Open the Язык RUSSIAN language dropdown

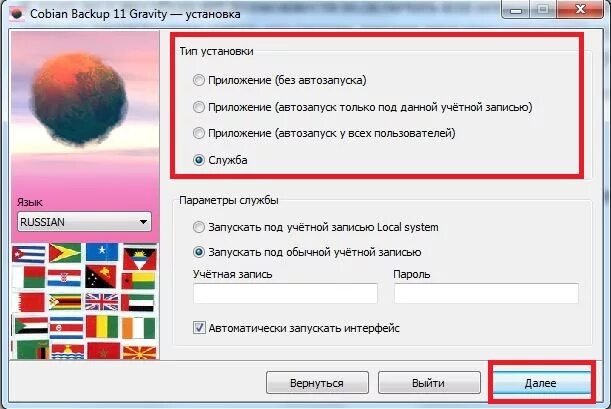[85, 222]
